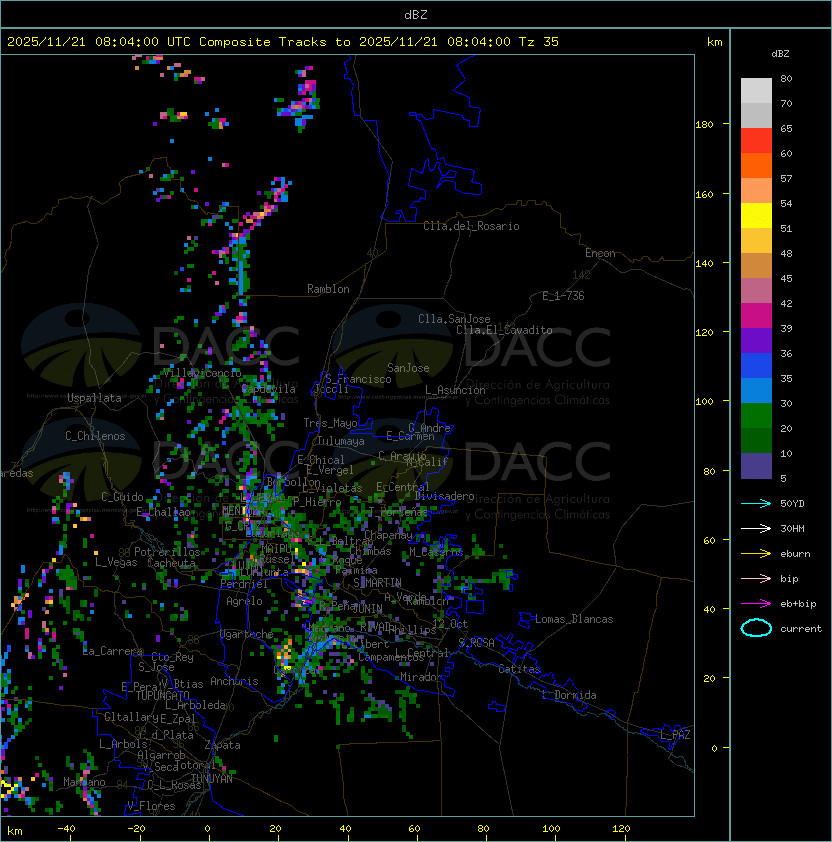Click the 100 km vertical axis tick
Image resolution: width=832 pixels, height=842 pixels.
tap(704, 402)
